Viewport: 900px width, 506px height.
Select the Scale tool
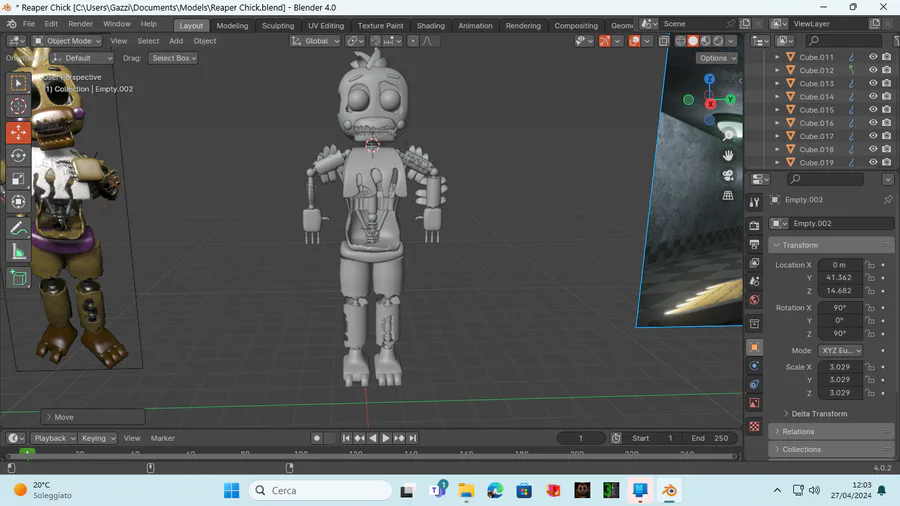point(18,178)
